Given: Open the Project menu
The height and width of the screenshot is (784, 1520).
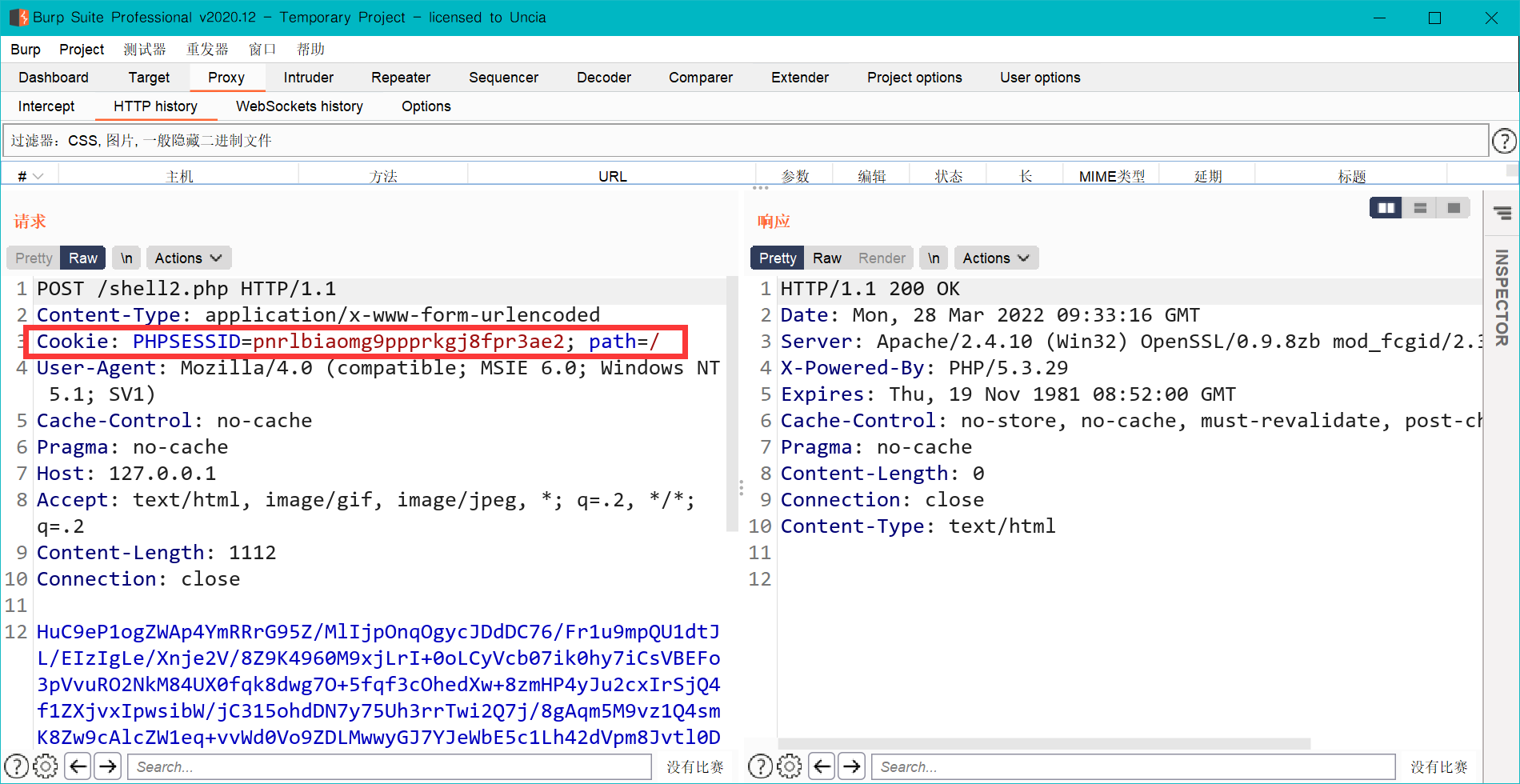Looking at the screenshot, I should coord(82,50).
